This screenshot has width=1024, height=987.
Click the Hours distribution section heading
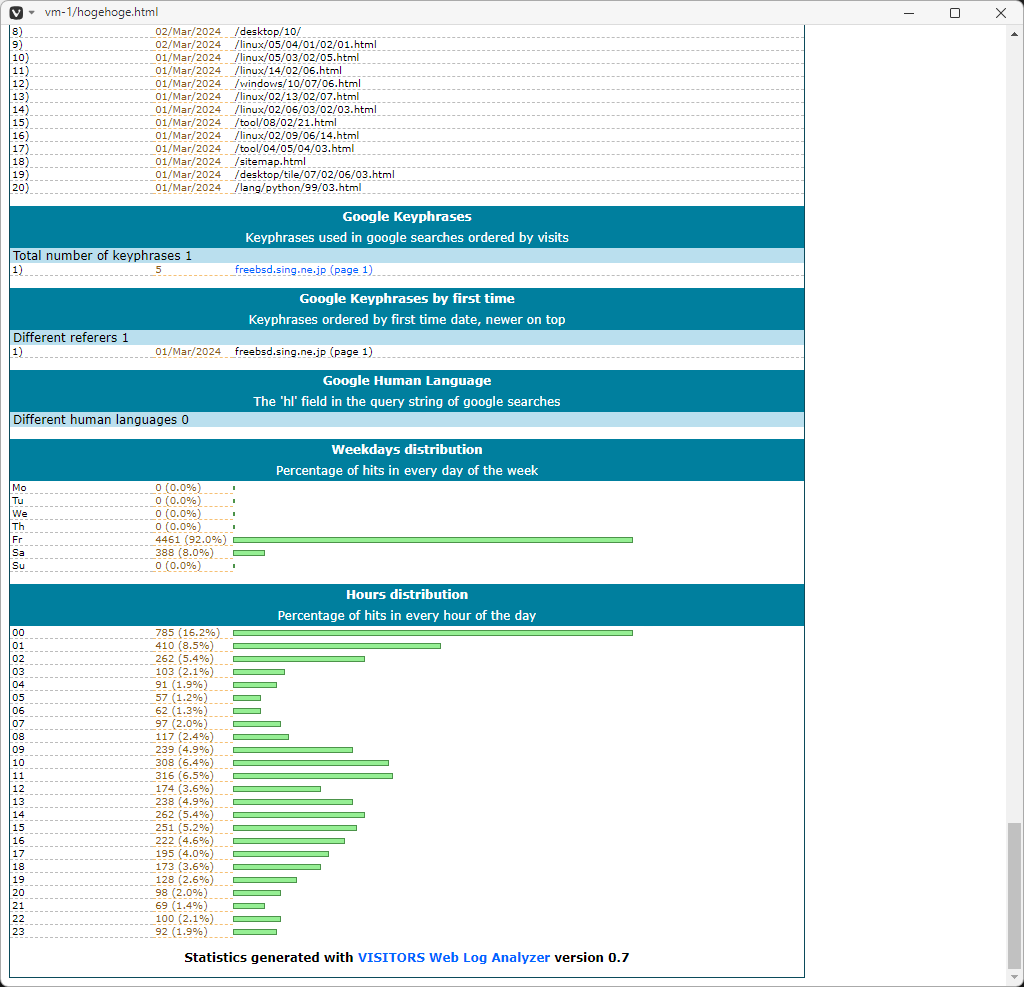click(406, 595)
